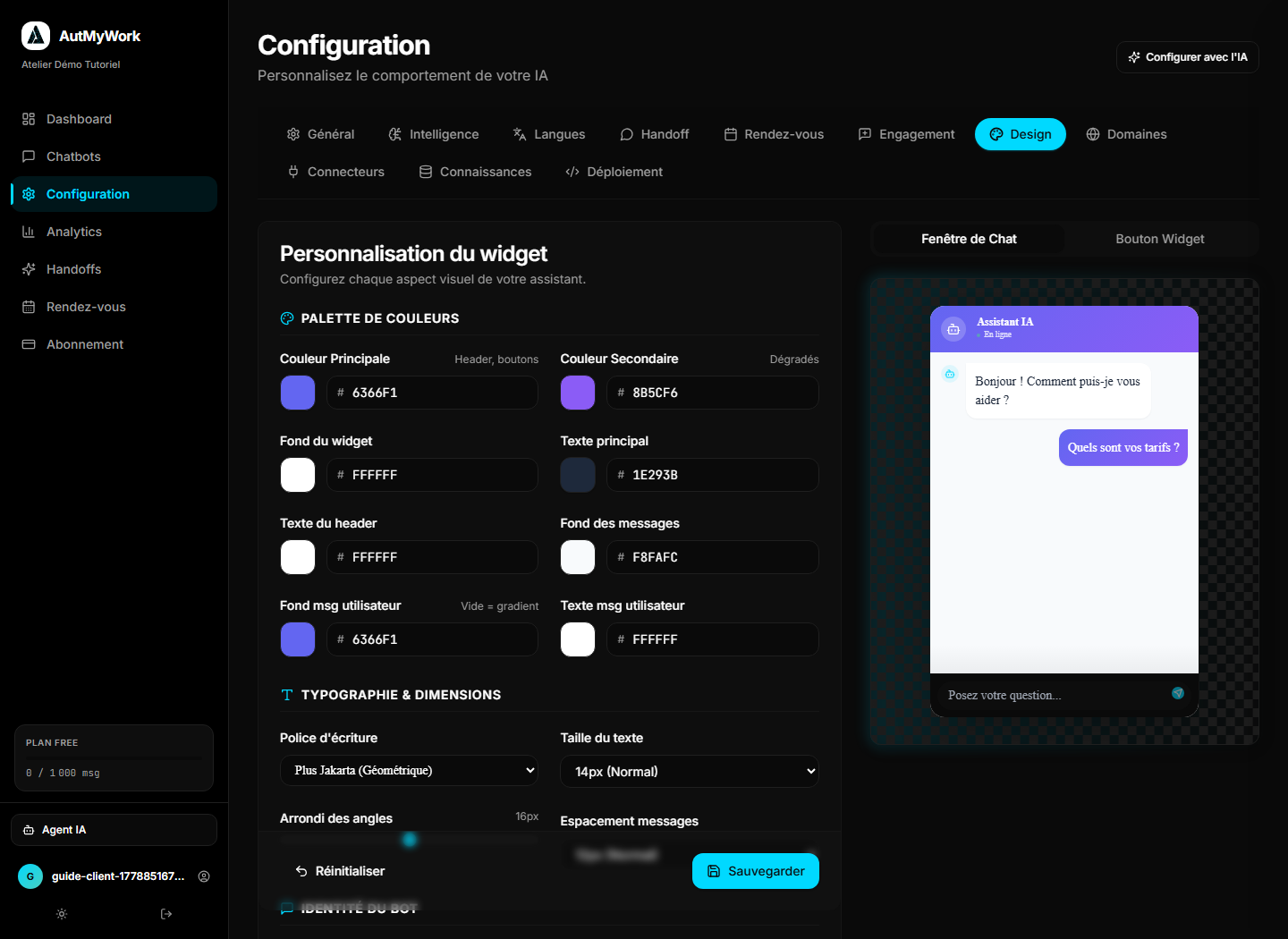Switch preview to Fenêtre de Chat
This screenshot has width=1288, height=939.
click(x=969, y=239)
